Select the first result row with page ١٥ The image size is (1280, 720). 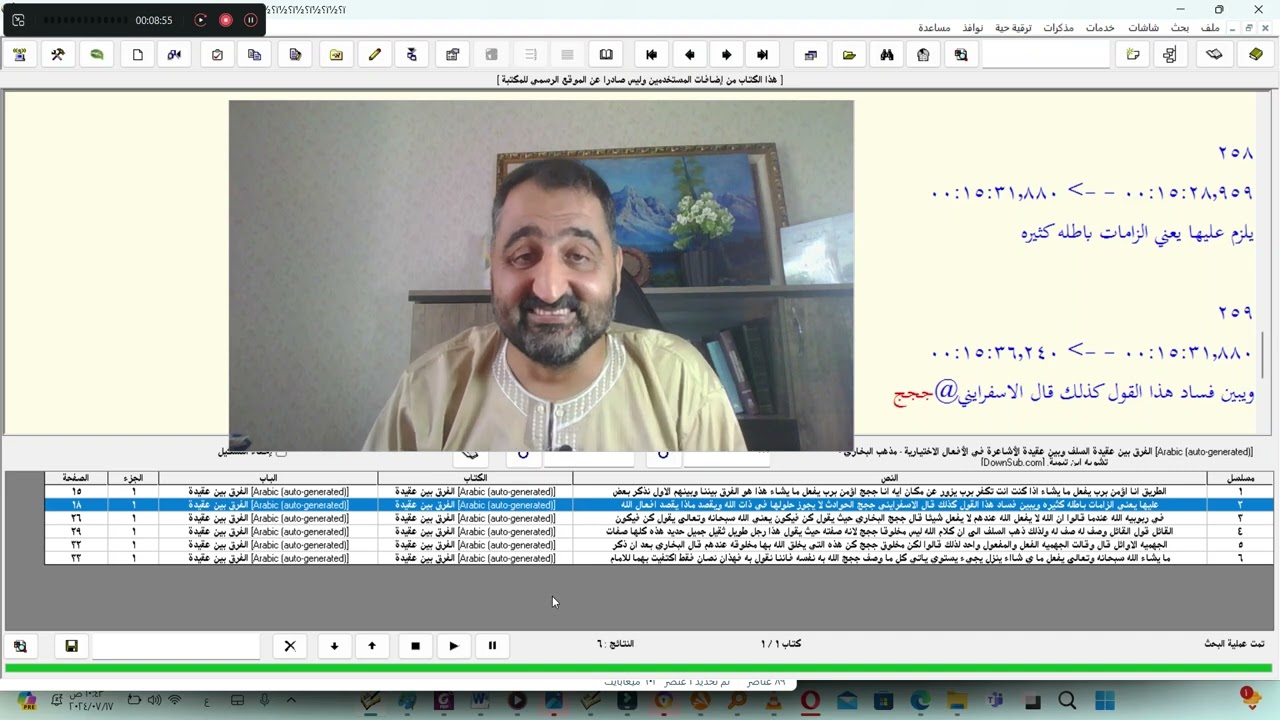pyautogui.click(x=658, y=491)
